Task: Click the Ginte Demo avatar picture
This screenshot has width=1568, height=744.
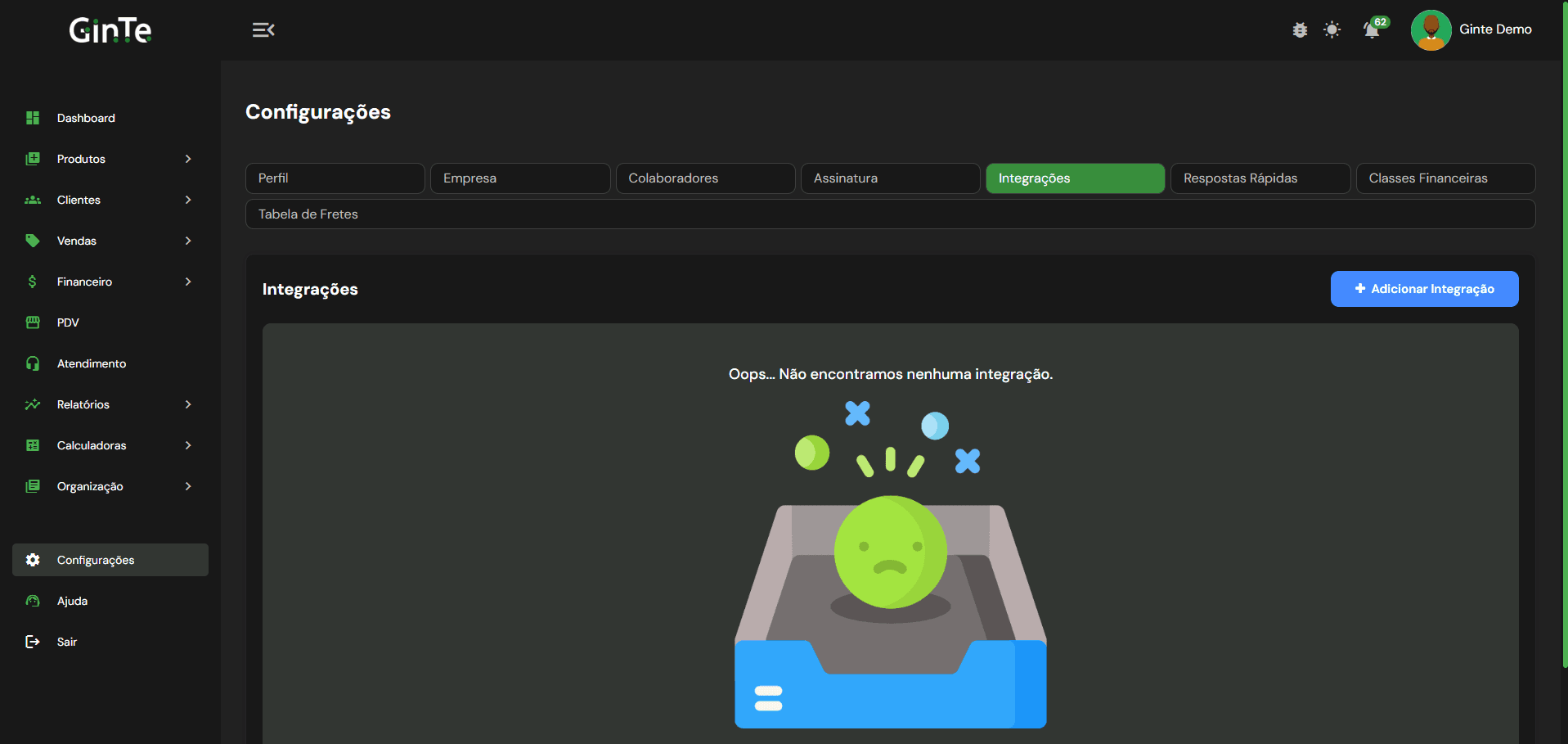Action: click(x=1431, y=30)
